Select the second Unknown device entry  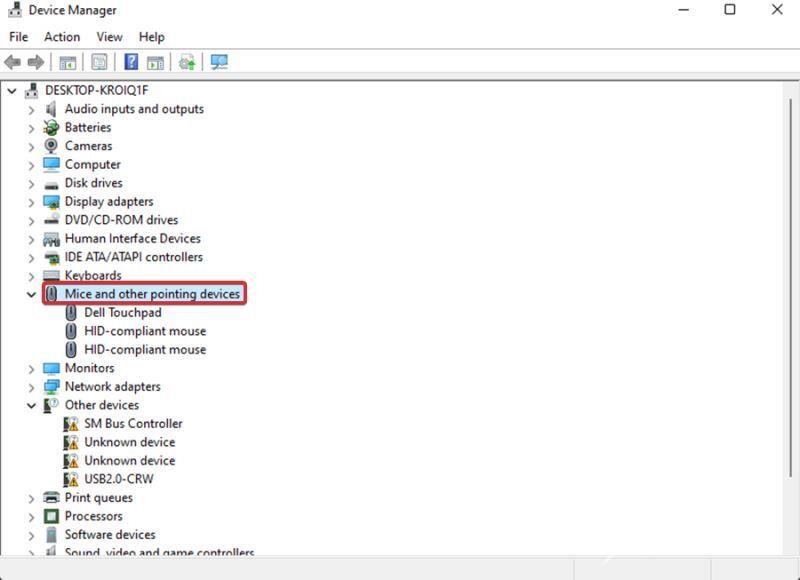(129, 460)
